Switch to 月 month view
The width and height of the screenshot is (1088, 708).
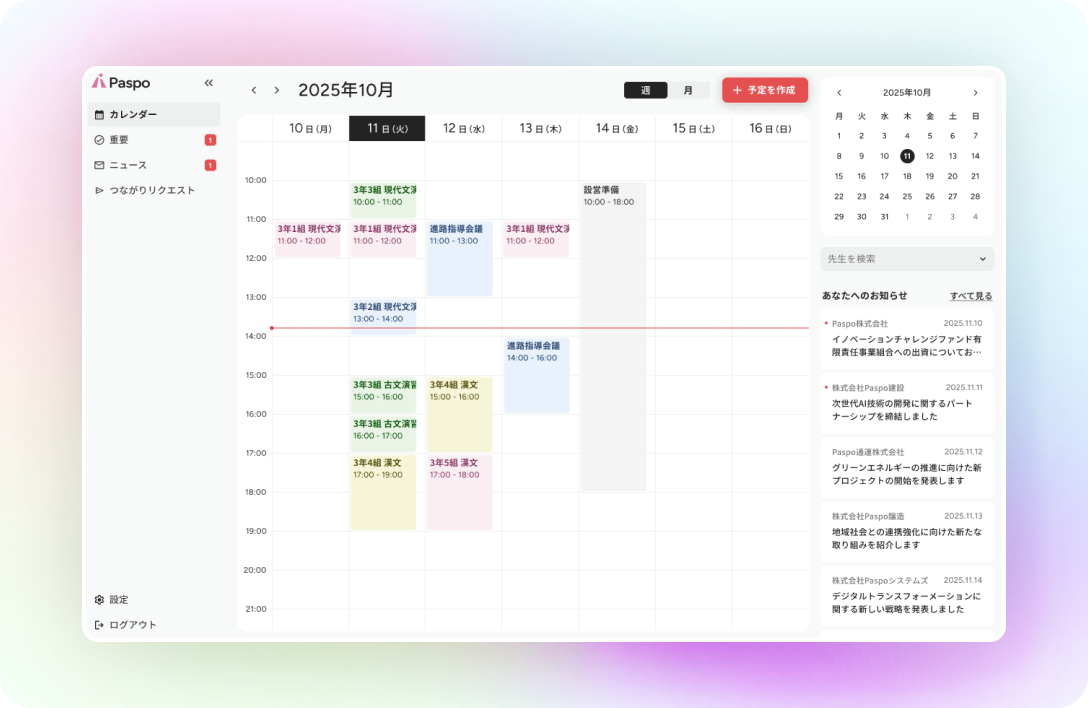click(688, 90)
